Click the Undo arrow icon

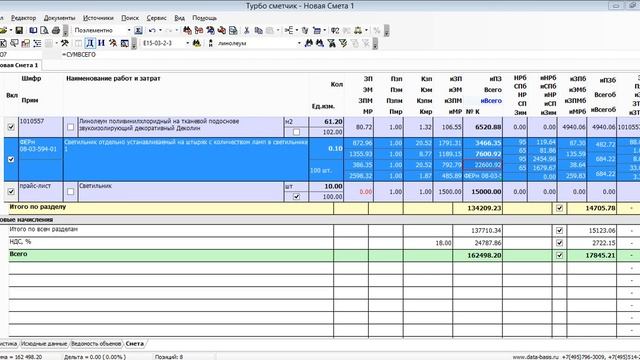point(152,30)
